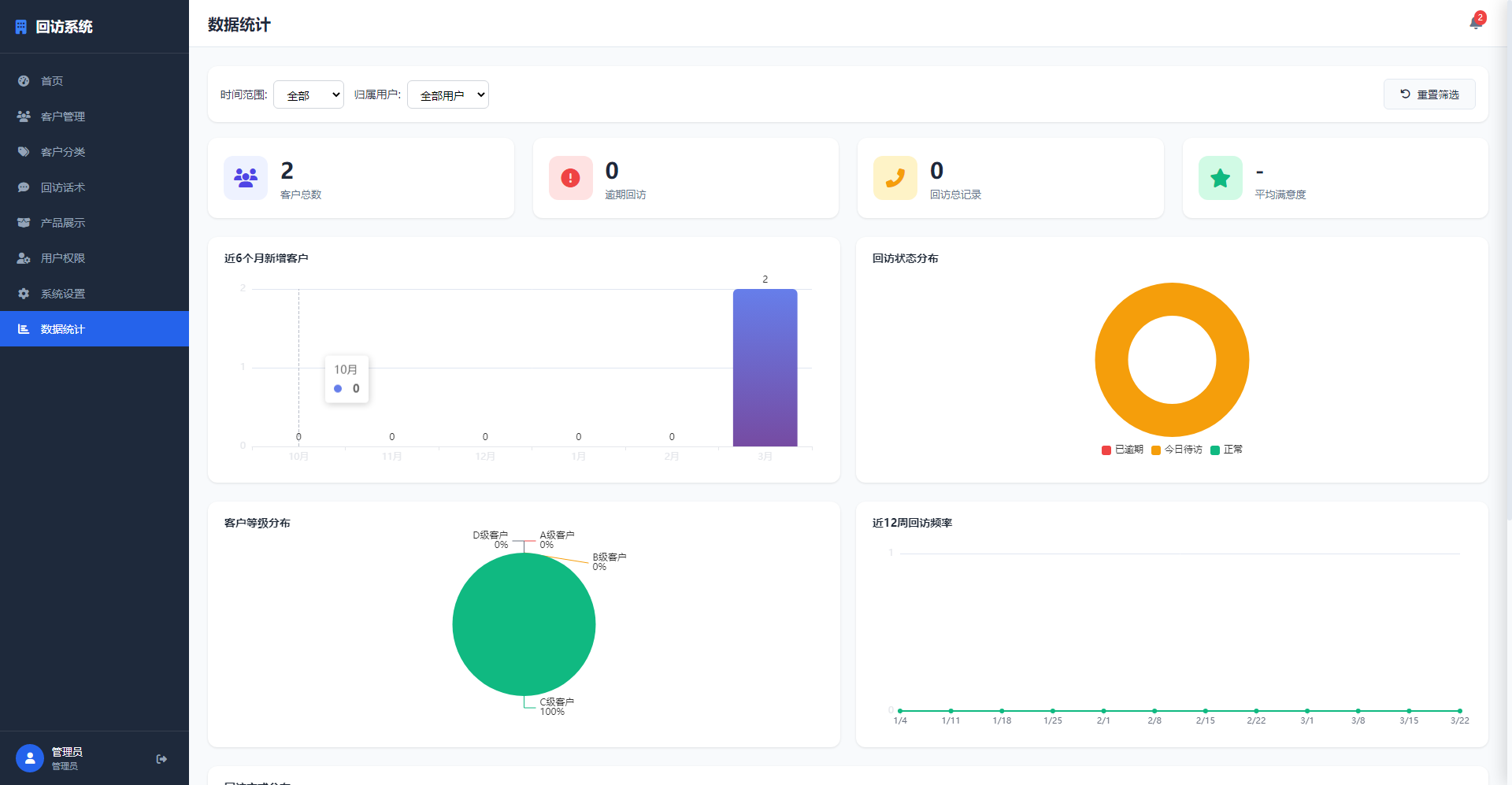Open 首页 from the sidebar
The height and width of the screenshot is (785, 1512).
coord(52,81)
